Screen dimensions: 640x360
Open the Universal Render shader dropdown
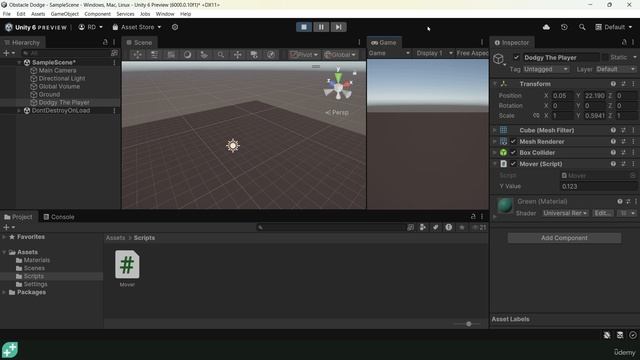pos(565,213)
